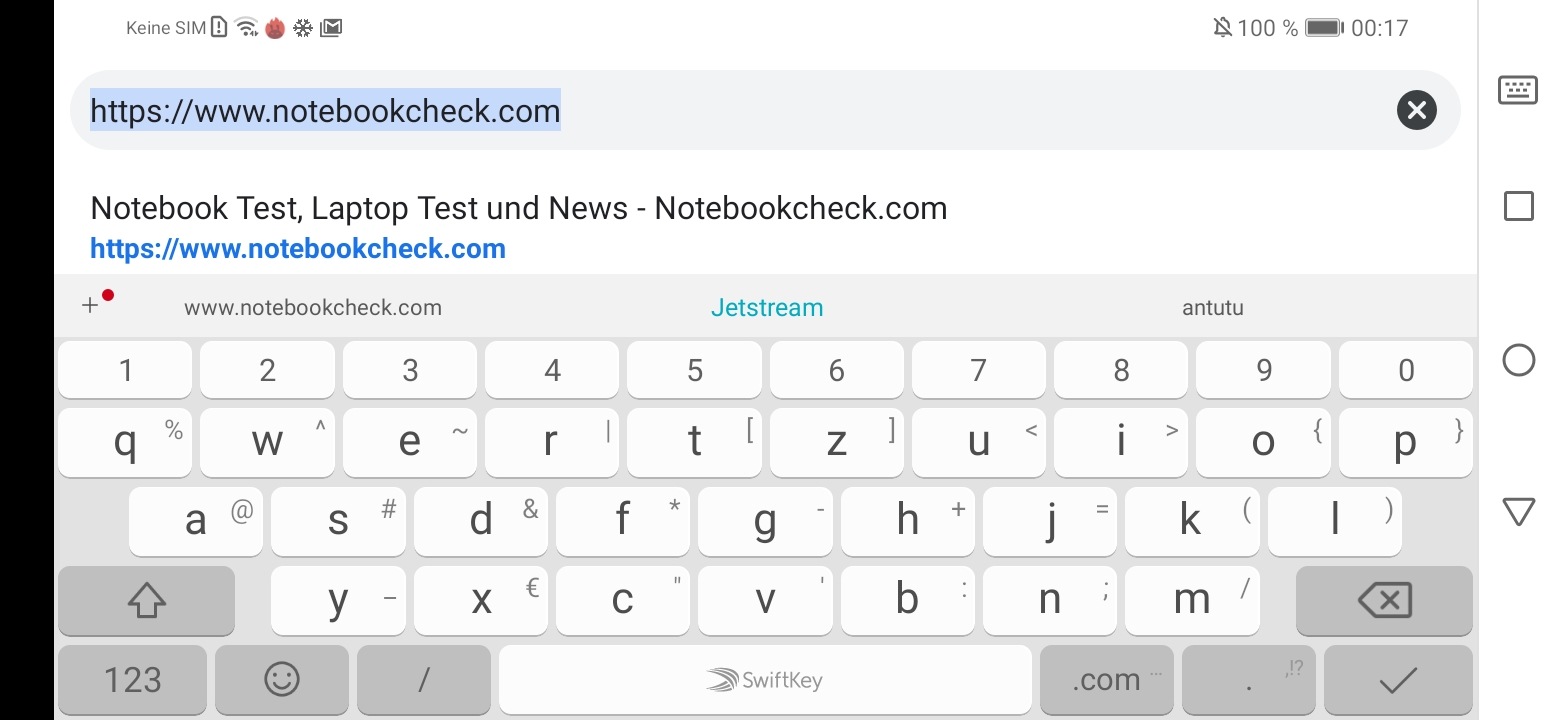The width and height of the screenshot is (1560, 720).
Task: Tap the SwiftKey space bar
Action: tap(765, 680)
